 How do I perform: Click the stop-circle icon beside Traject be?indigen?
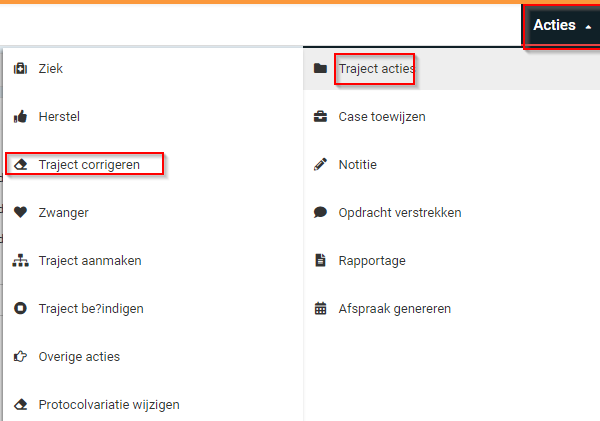[x=20, y=308]
